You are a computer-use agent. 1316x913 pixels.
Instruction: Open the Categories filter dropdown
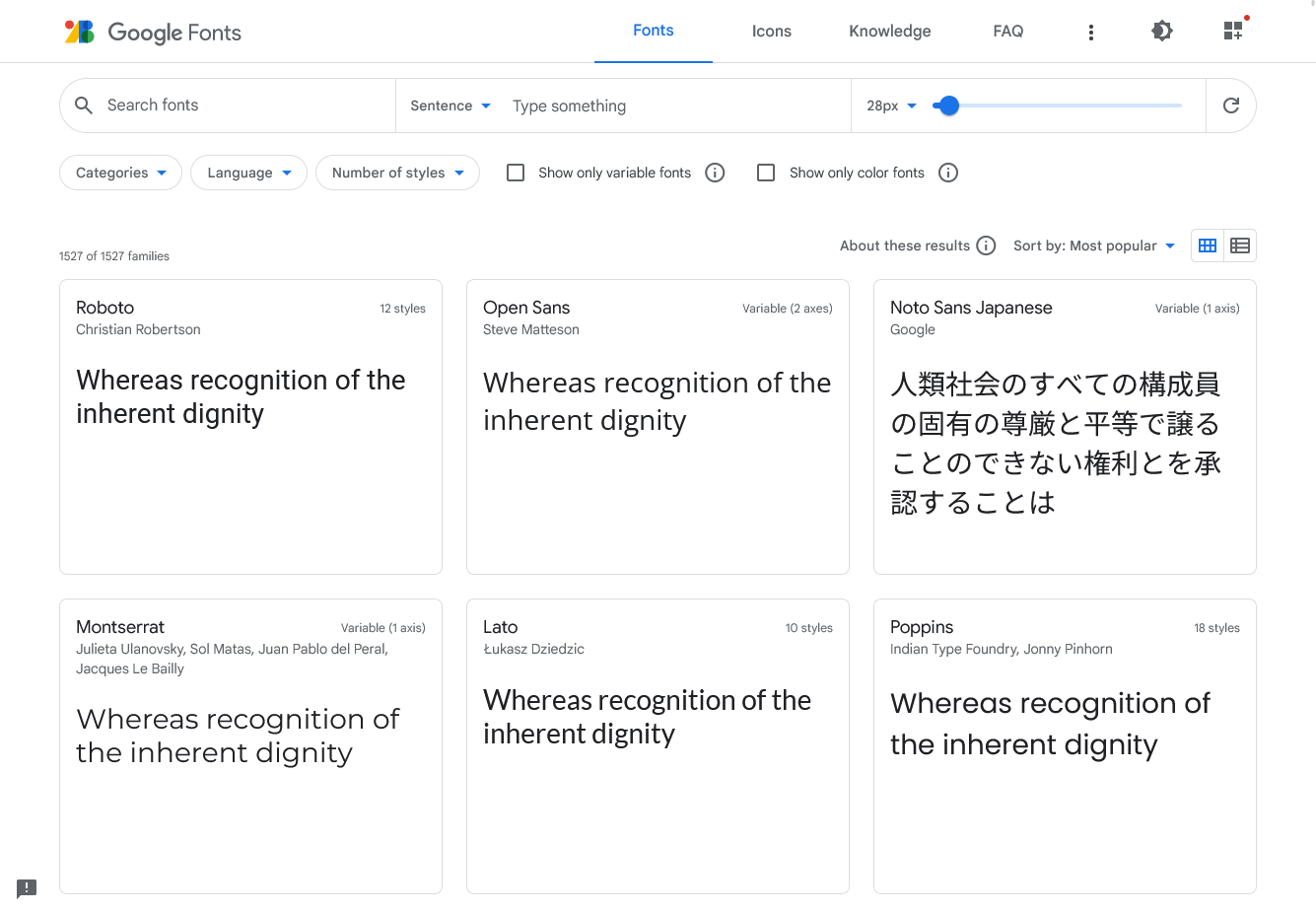tap(121, 173)
